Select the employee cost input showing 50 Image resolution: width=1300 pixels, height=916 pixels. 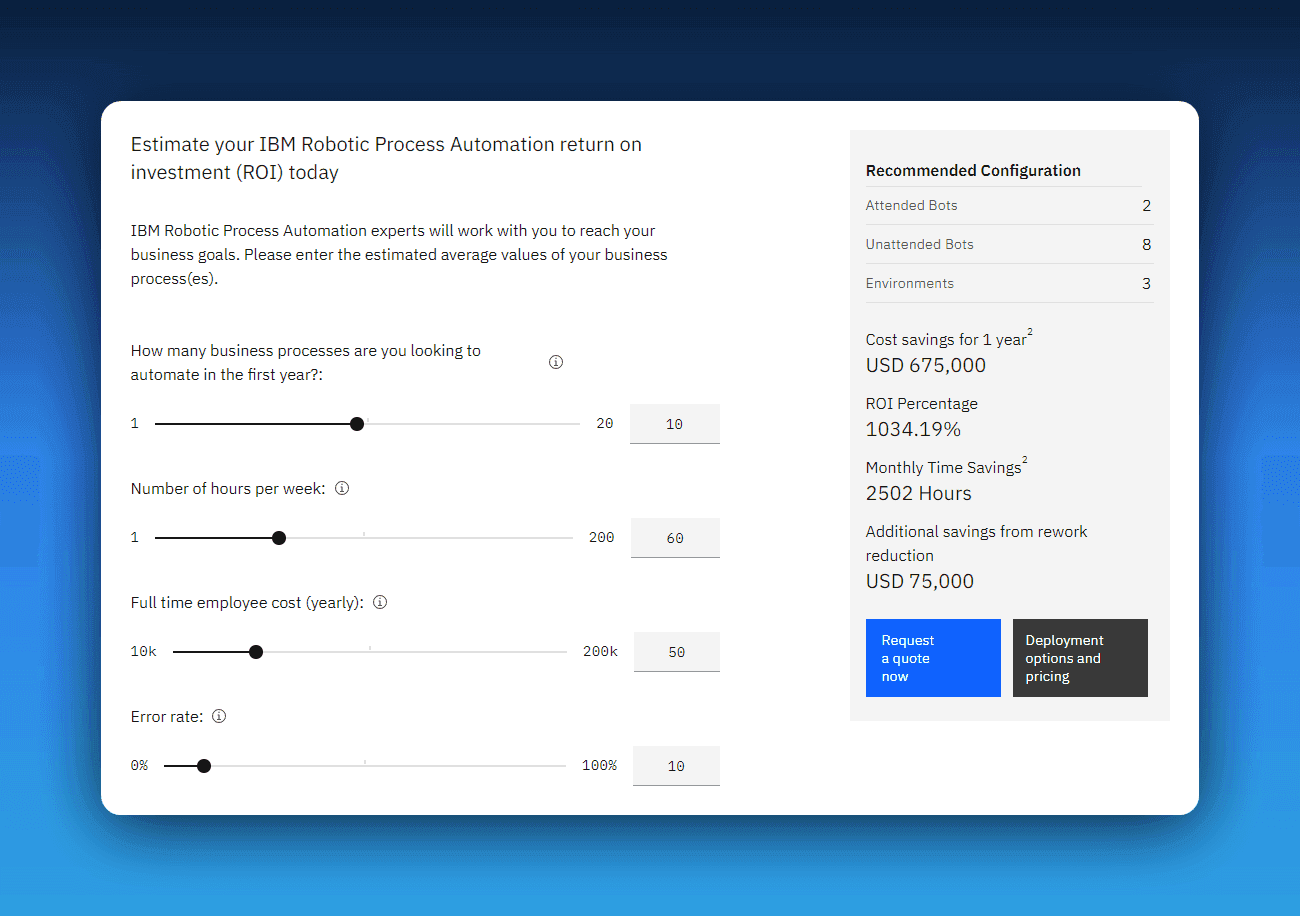click(676, 652)
